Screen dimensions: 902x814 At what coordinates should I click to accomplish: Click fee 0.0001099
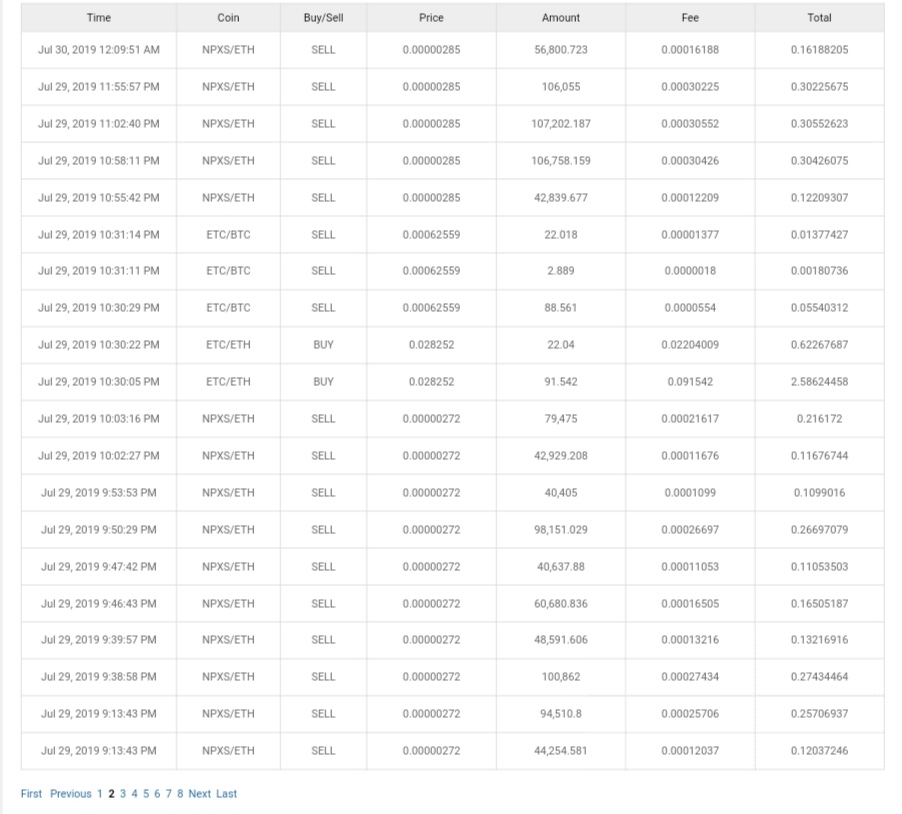point(690,492)
